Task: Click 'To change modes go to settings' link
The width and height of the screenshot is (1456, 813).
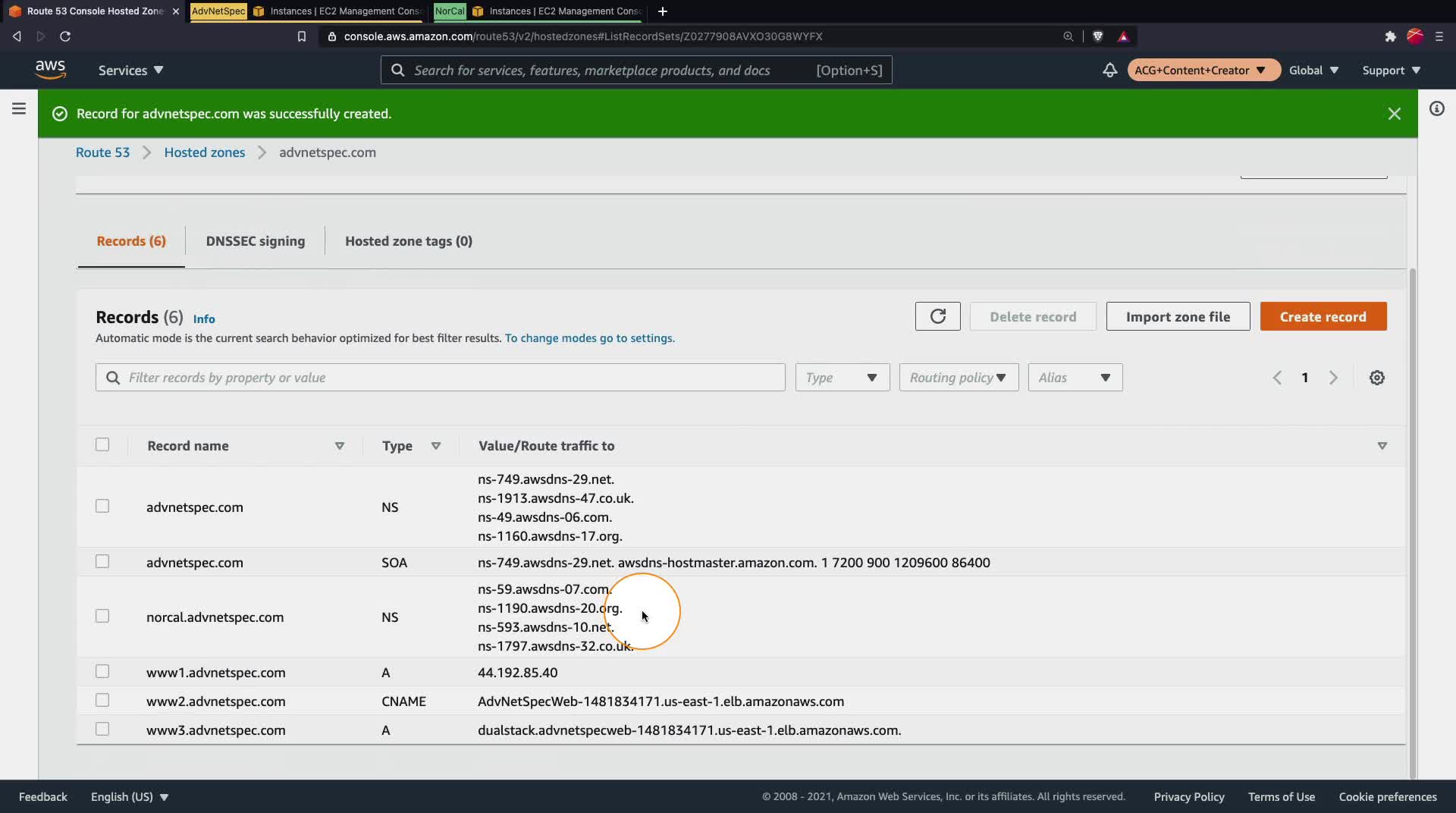Action: click(x=590, y=338)
